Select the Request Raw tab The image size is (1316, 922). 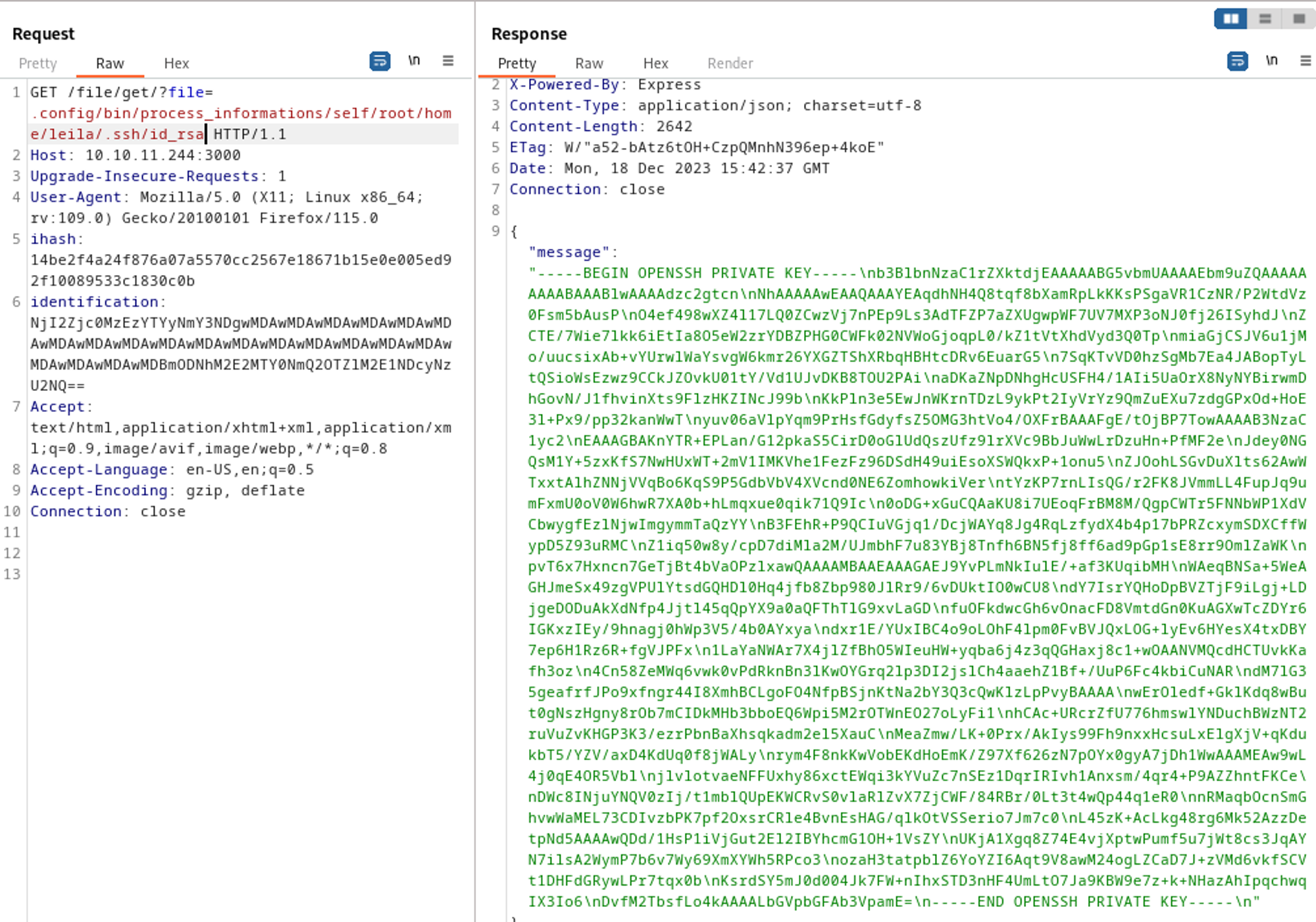pyautogui.click(x=110, y=64)
